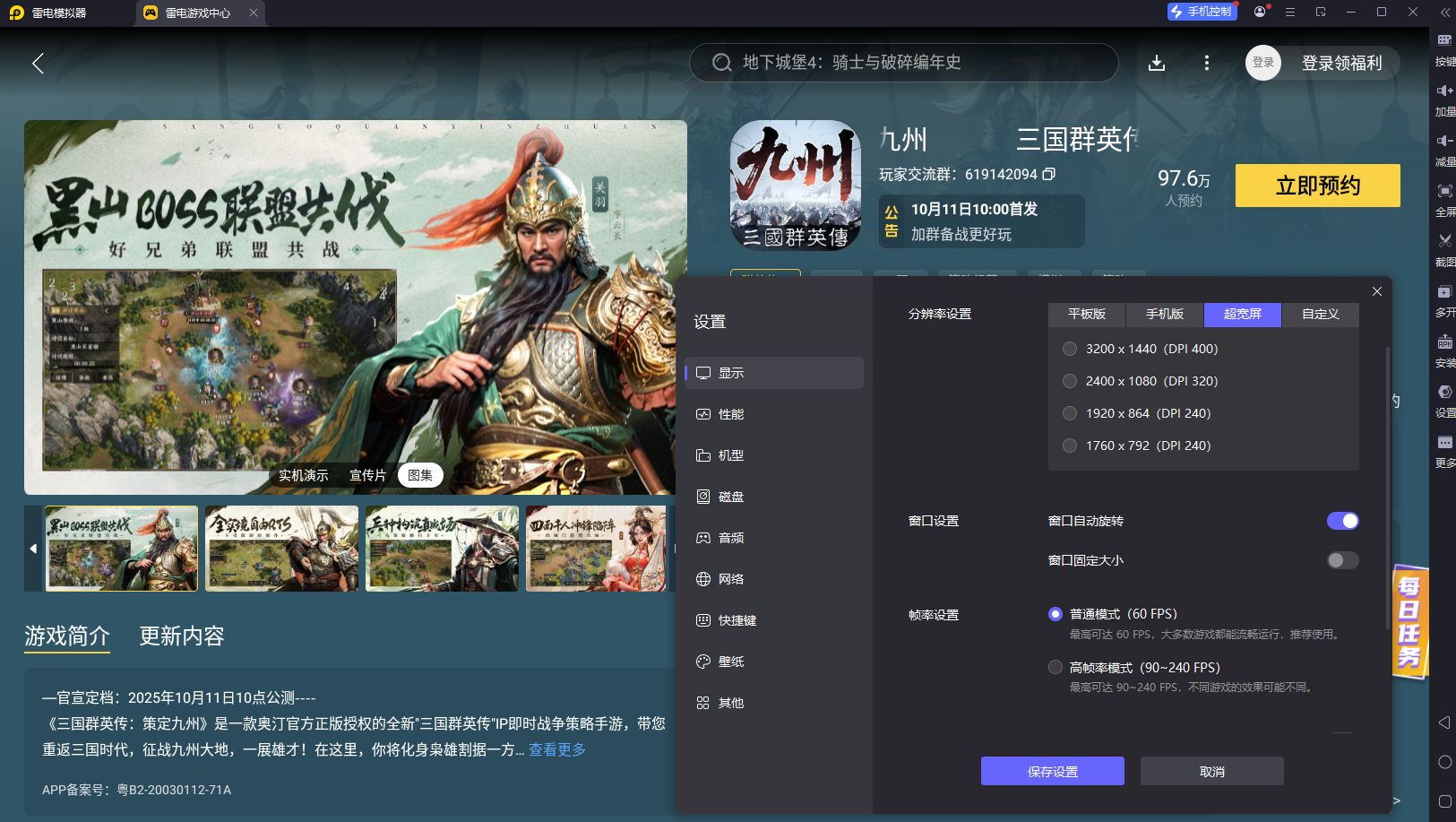Click 保存设置 save settings button
1456x822 pixels.
1053,771
